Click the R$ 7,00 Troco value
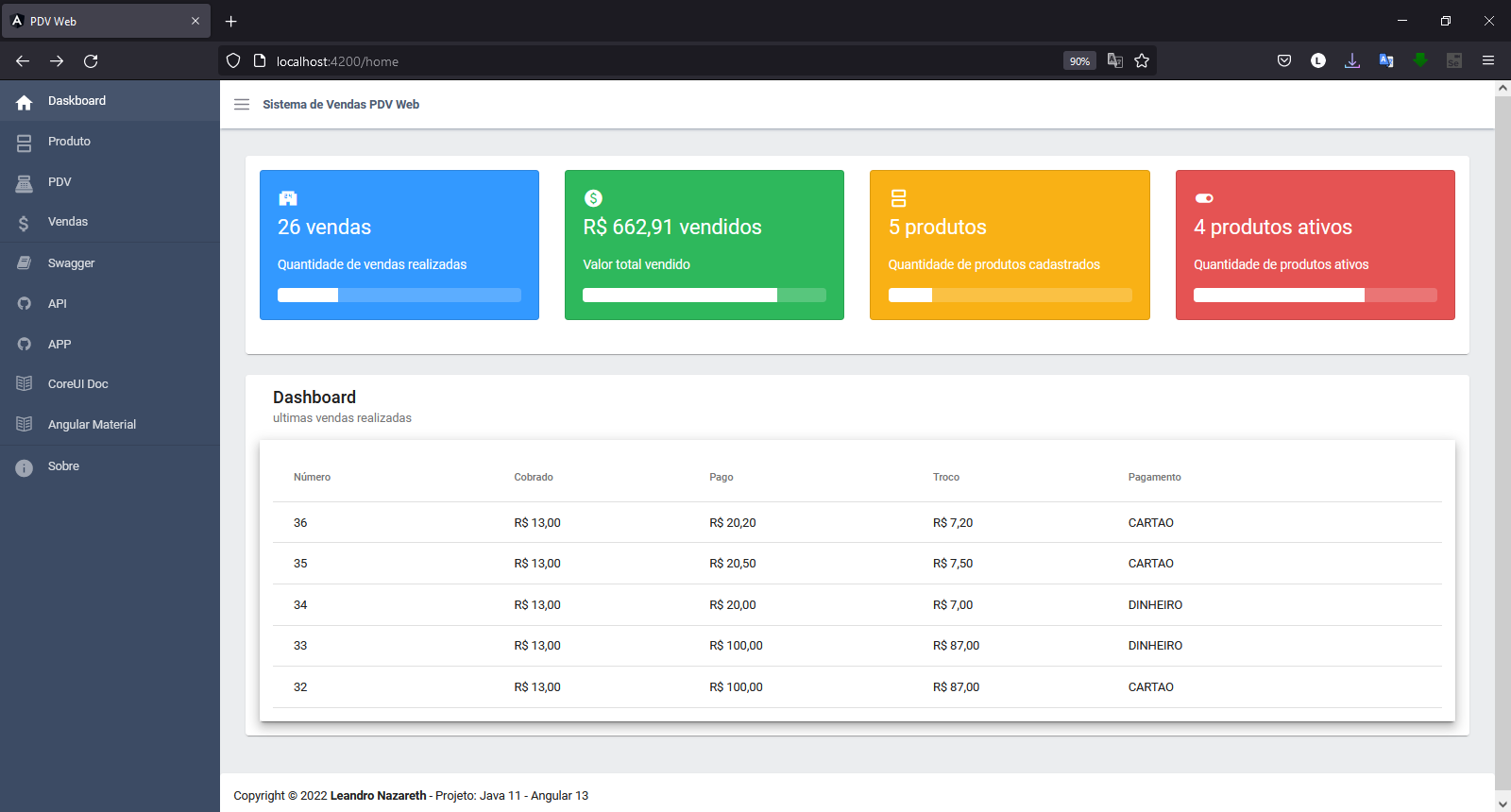1511x812 pixels. point(953,605)
